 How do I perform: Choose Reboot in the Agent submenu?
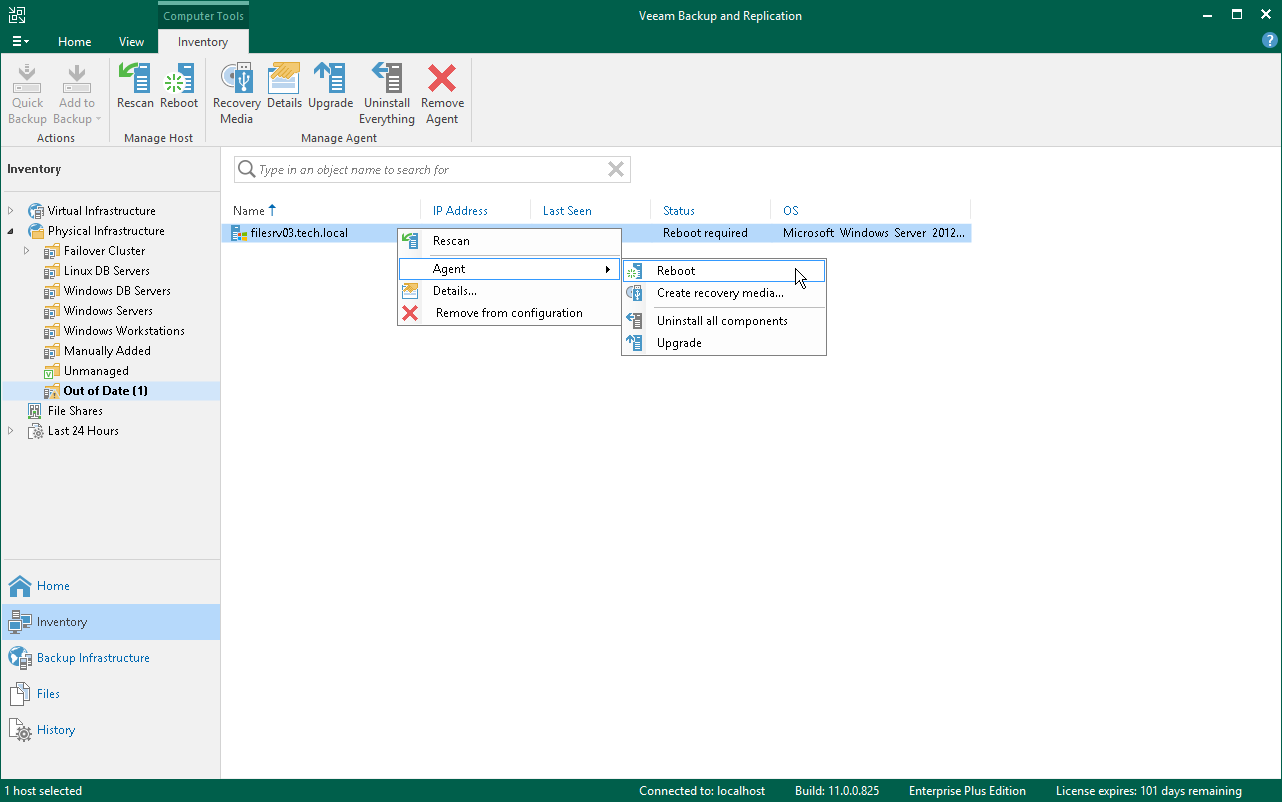pyautogui.click(x=724, y=271)
